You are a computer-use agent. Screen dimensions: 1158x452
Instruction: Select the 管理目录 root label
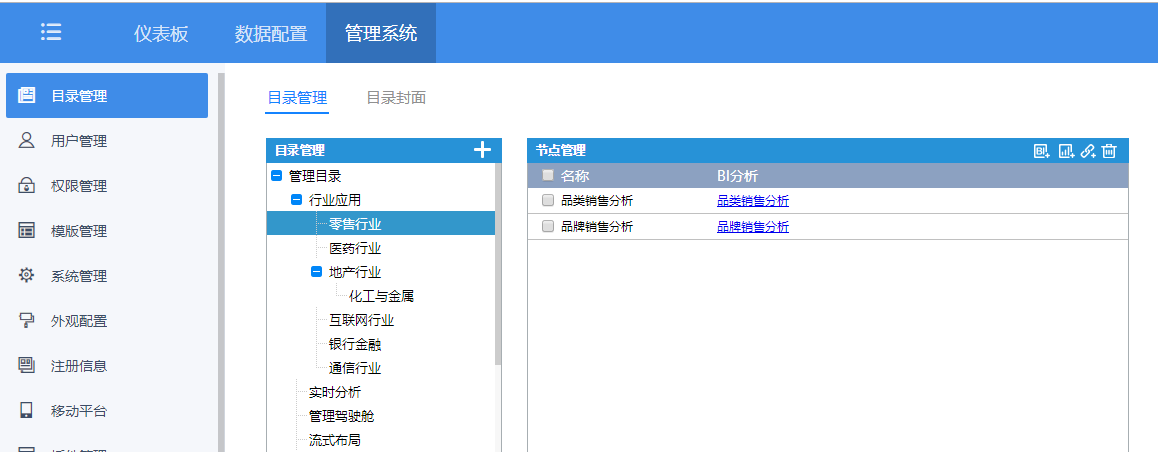pos(315,176)
